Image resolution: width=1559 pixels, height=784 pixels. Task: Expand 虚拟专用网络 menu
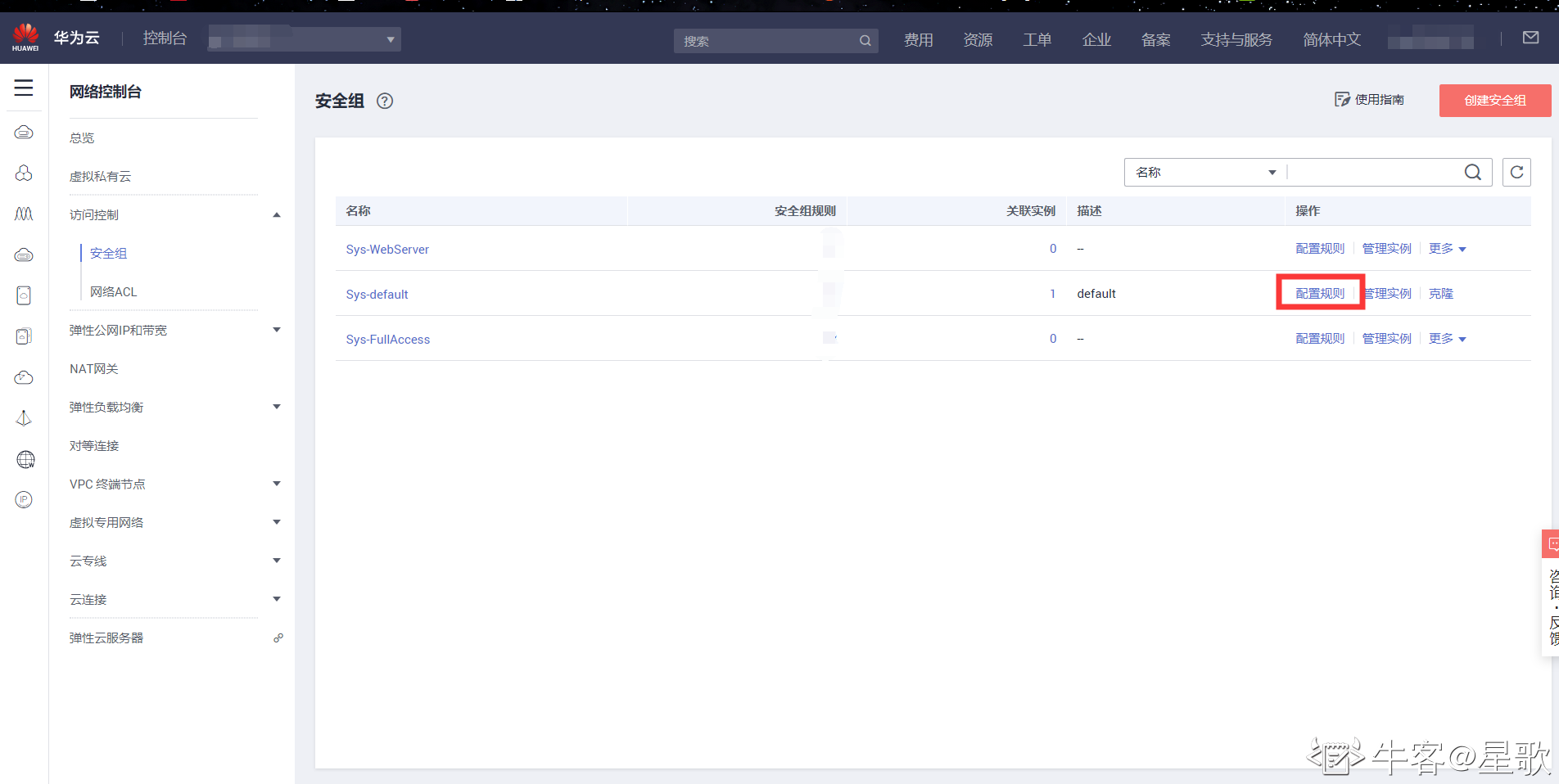click(277, 522)
